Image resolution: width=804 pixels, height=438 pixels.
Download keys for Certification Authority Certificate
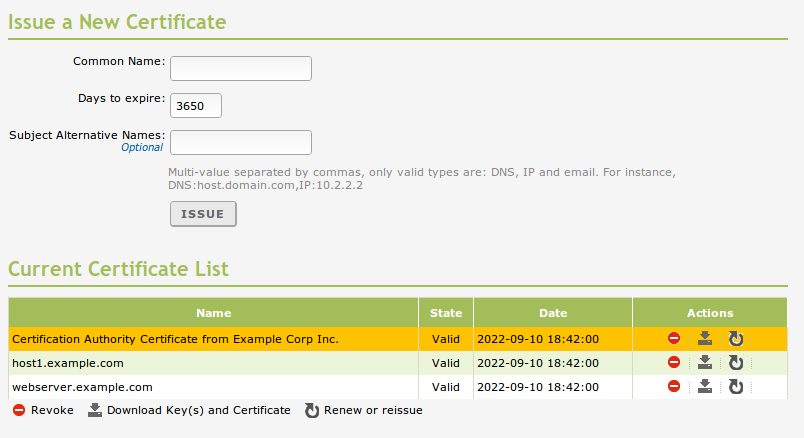coord(704,339)
